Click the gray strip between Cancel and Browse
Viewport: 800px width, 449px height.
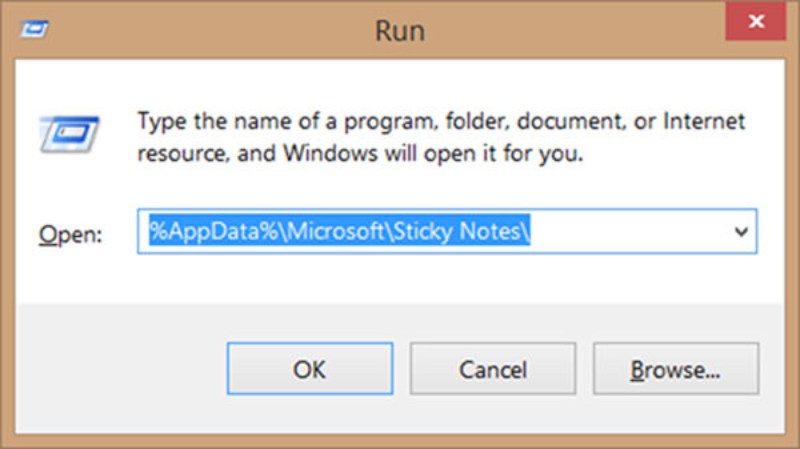click(584, 369)
